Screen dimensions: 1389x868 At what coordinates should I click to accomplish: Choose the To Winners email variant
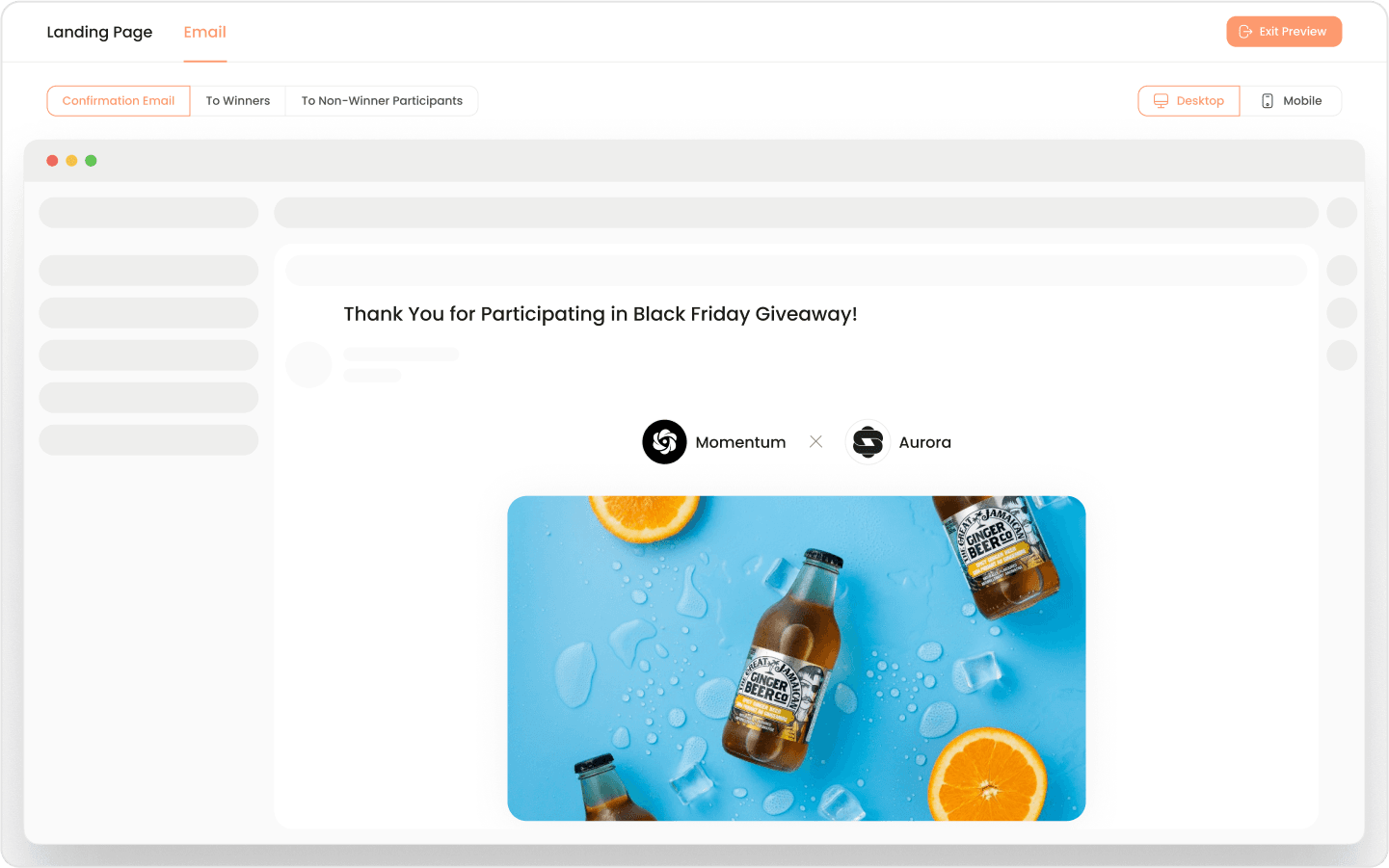237,100
